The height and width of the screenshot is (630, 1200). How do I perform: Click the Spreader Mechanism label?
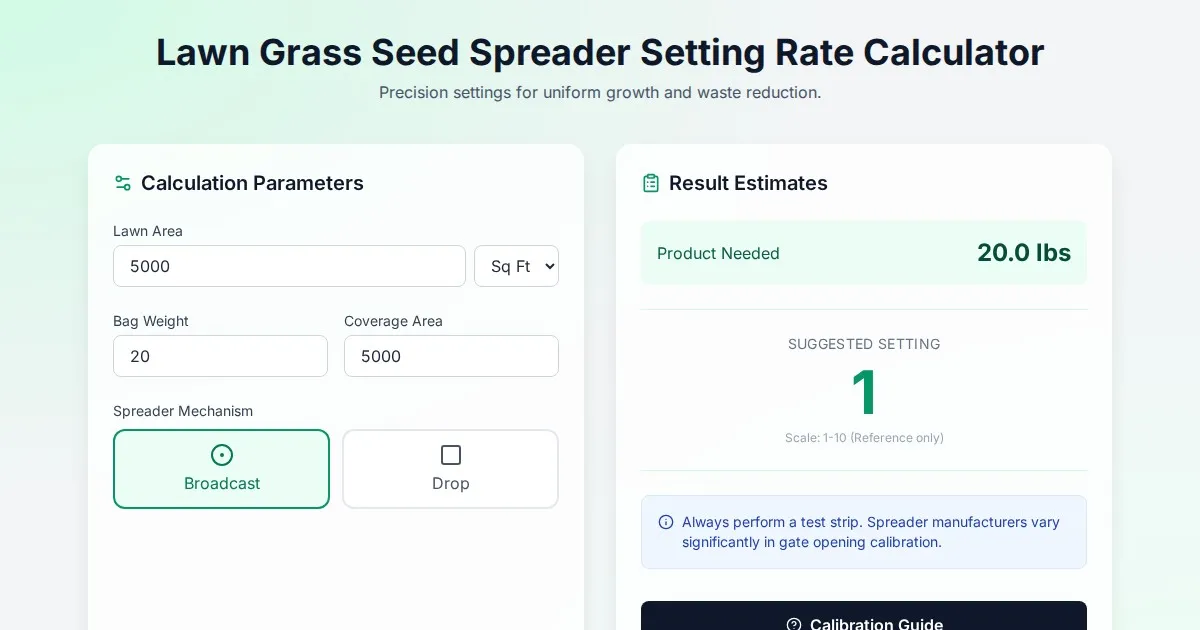[183, 411]
